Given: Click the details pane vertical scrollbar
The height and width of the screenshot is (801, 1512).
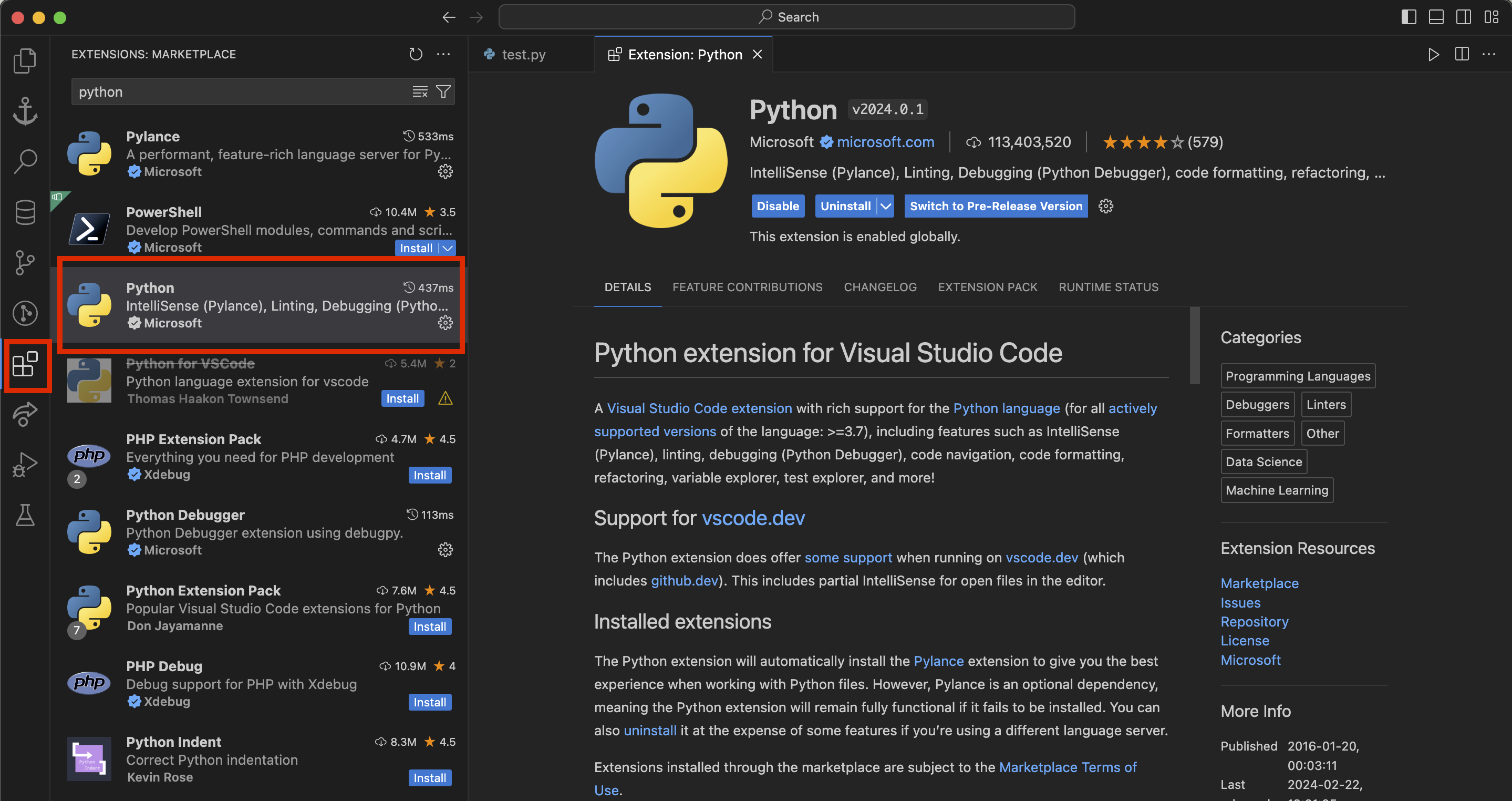Looking at the screenshot, I should [1195, 346].
